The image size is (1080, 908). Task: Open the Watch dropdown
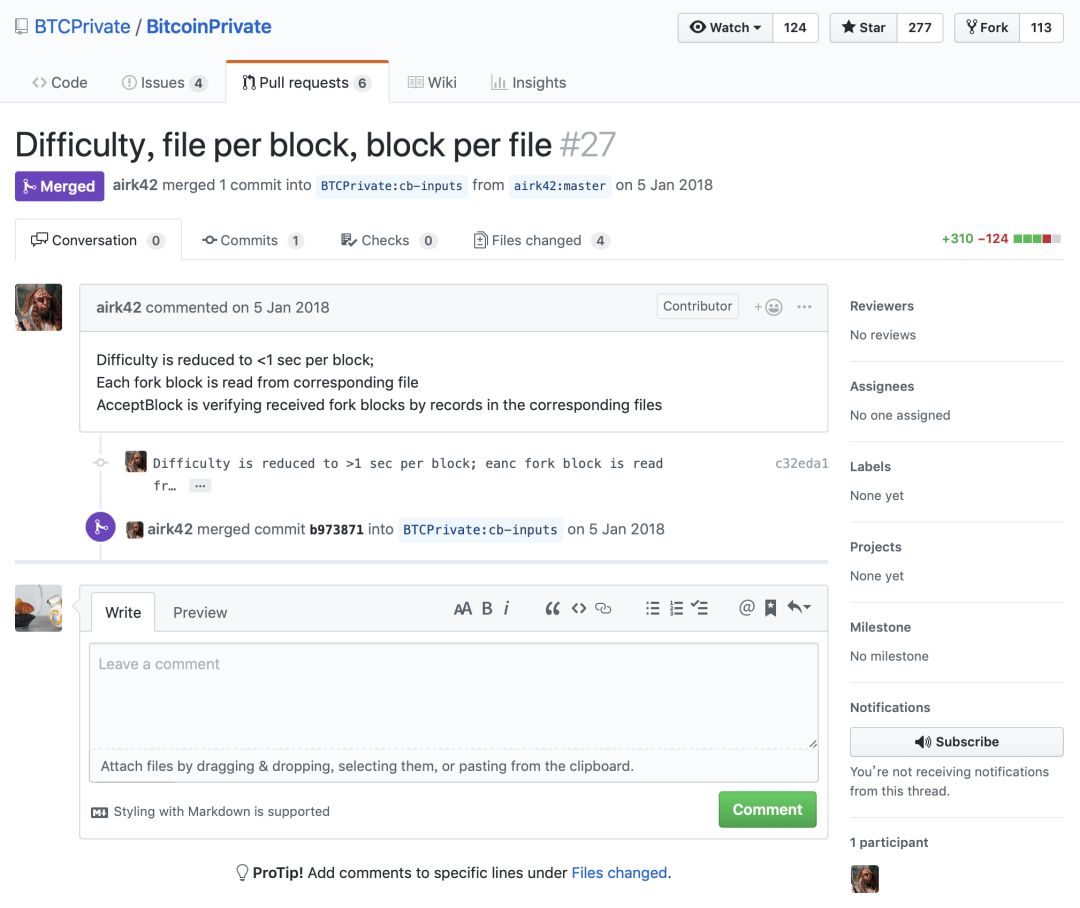point(725,28)
